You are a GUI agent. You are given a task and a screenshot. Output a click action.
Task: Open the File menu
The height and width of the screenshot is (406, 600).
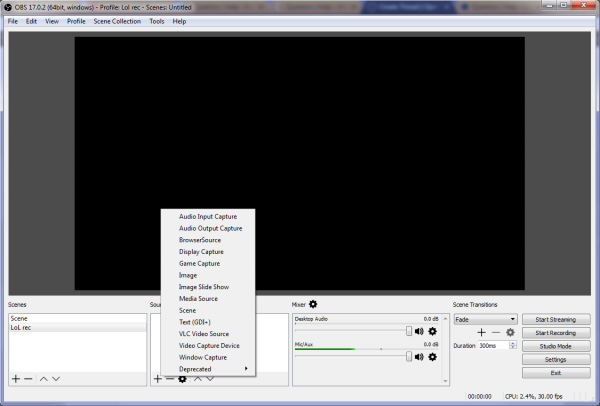click(x=13, y=21)
